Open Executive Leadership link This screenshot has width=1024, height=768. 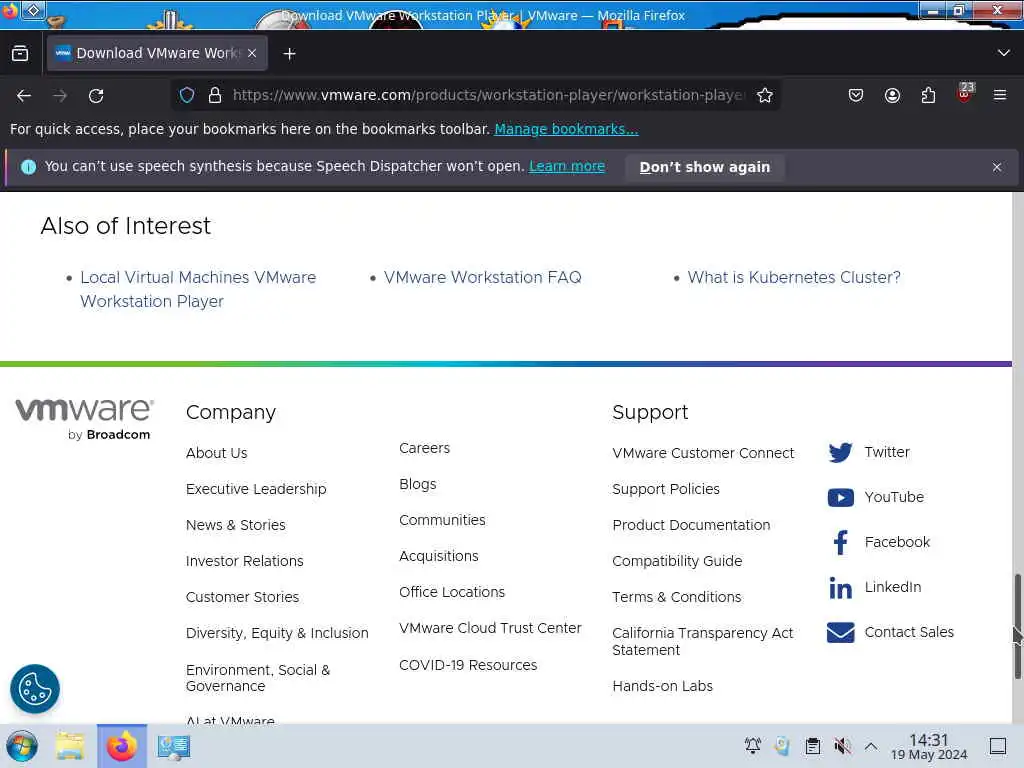click(256, 489)
